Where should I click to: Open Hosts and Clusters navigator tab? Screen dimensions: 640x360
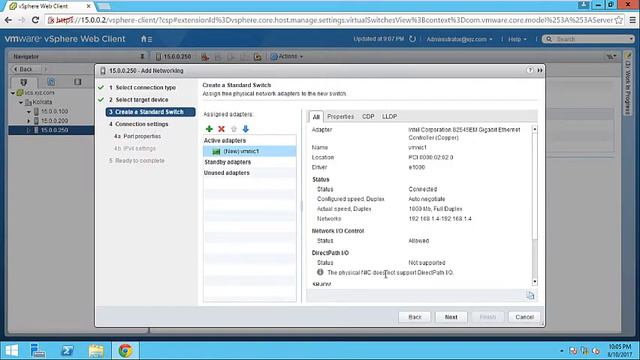[x=23, y=82]
